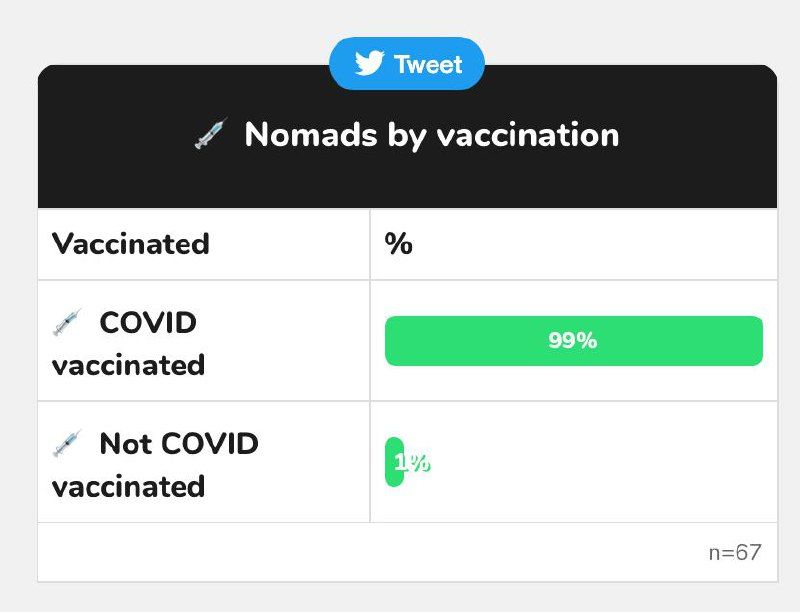This screenshot has height=612, width=800.
Task: Select the Not COVID vaccinated row label
Action: tap(155, 465)
